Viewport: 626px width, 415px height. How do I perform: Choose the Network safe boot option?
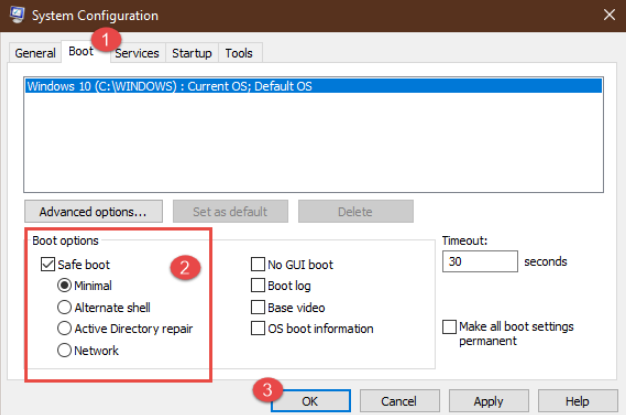coord(65,350)
